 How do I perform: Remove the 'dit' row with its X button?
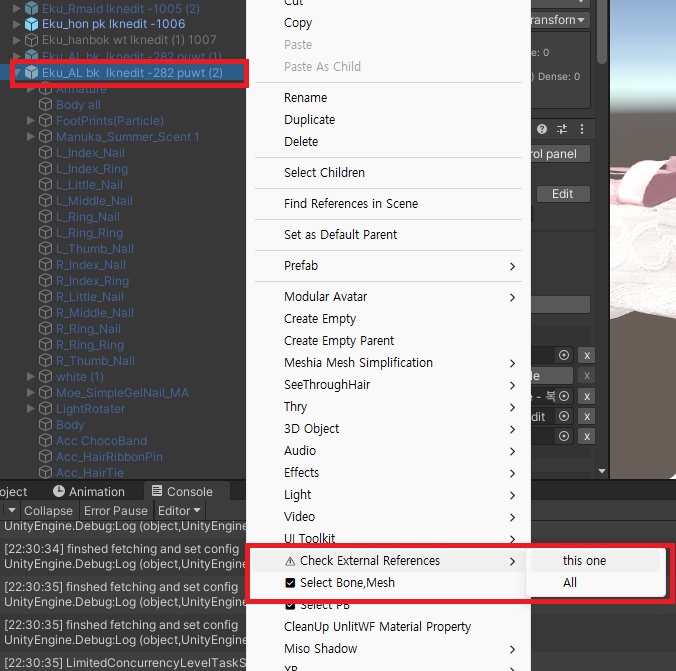(x=587, y=417)
